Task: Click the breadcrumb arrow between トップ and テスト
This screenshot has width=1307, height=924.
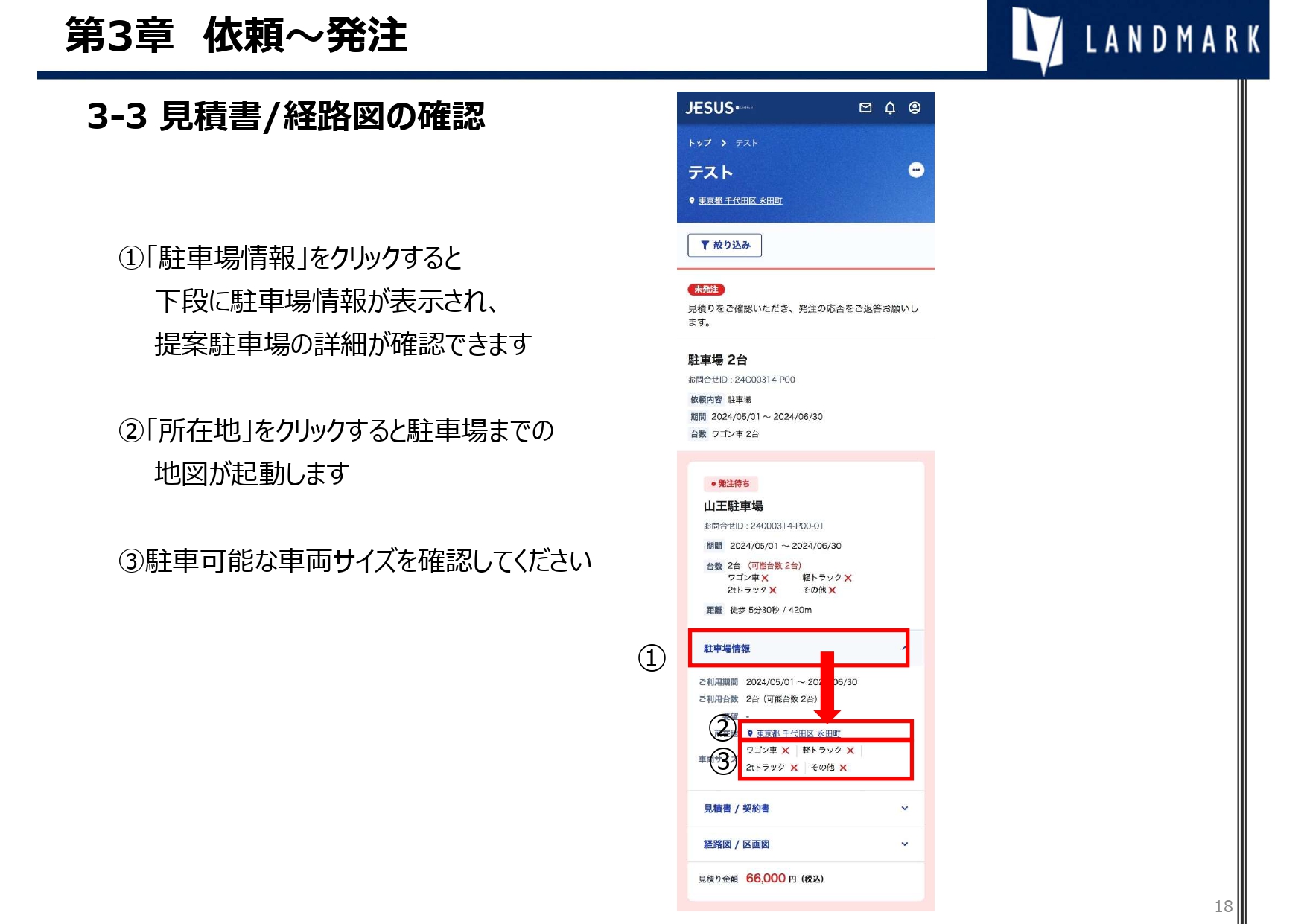Action: 723,143
